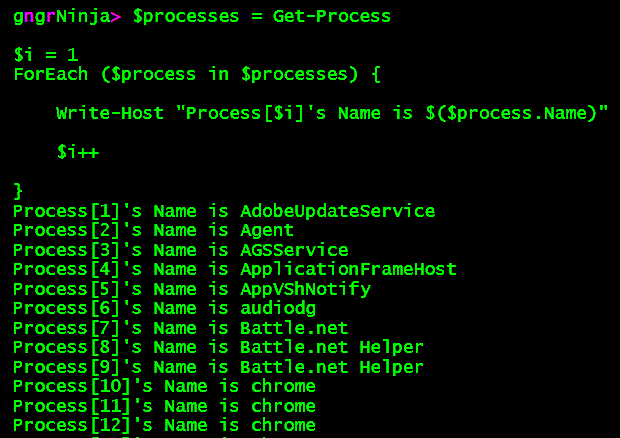Select the Process[10] chrome line
The height and width of the screenshot is (438, 620).
(x=164, y=386)
